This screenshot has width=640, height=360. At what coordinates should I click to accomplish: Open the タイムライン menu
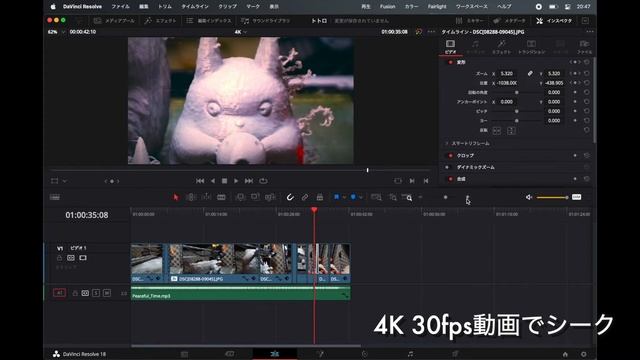(x=195, y=7)
